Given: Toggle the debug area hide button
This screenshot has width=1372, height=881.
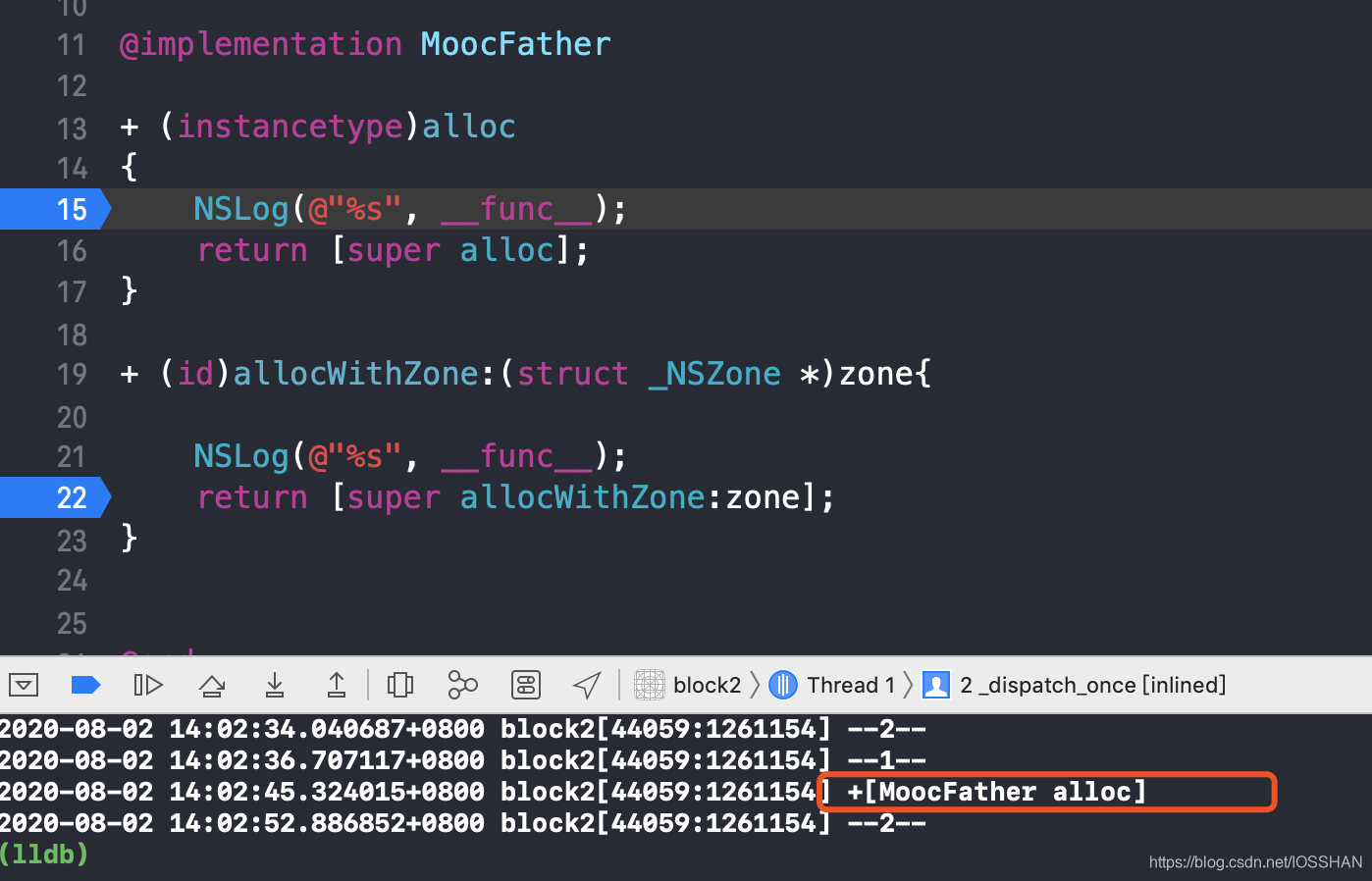Looking at the screenshot, I should pos(24,685).
